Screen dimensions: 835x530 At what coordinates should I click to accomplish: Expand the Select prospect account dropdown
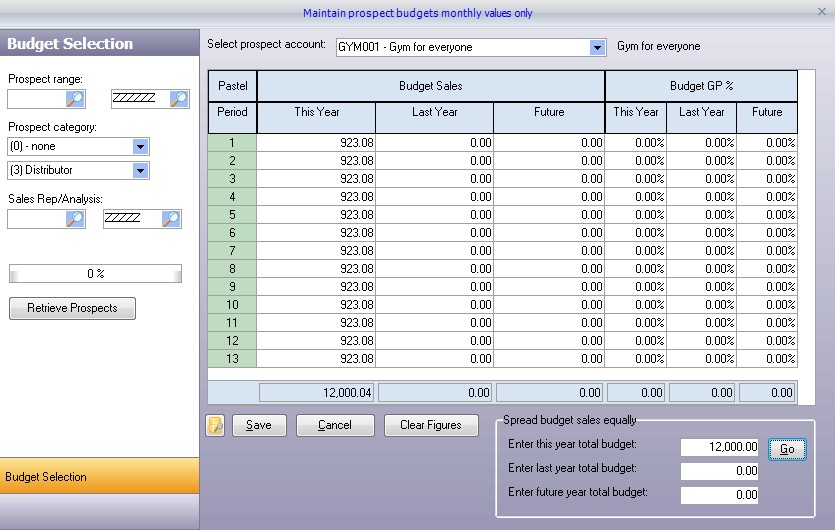(x=597, y=47)
